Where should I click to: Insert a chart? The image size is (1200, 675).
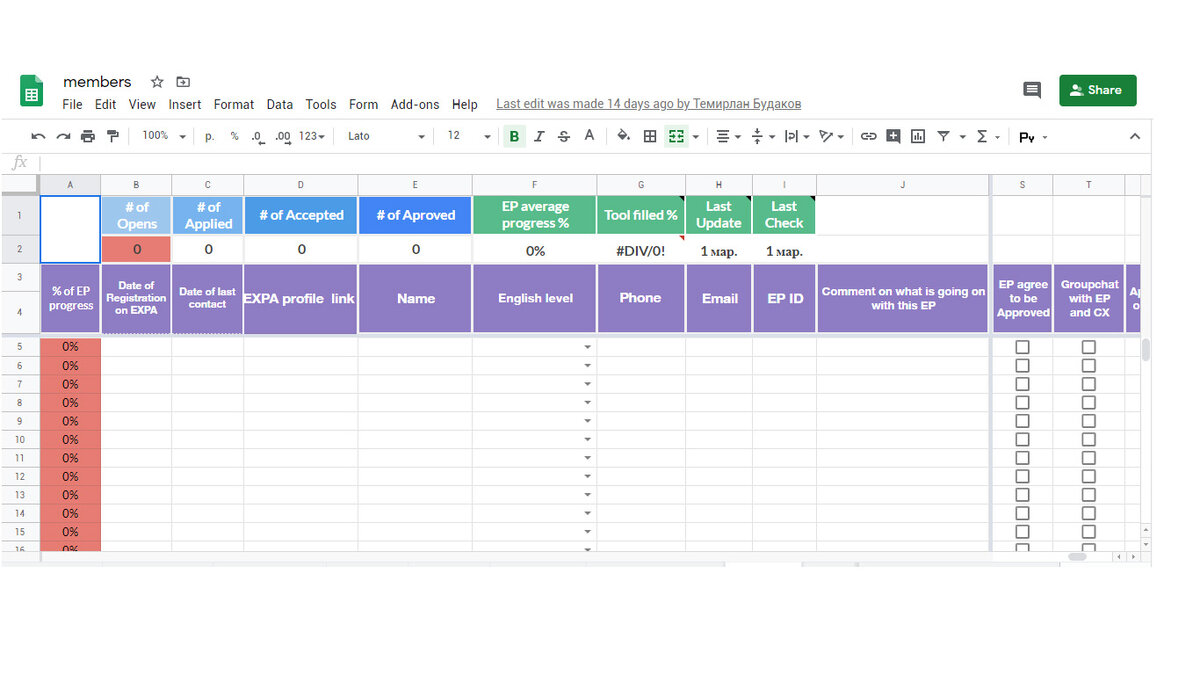tap(918, 136)
